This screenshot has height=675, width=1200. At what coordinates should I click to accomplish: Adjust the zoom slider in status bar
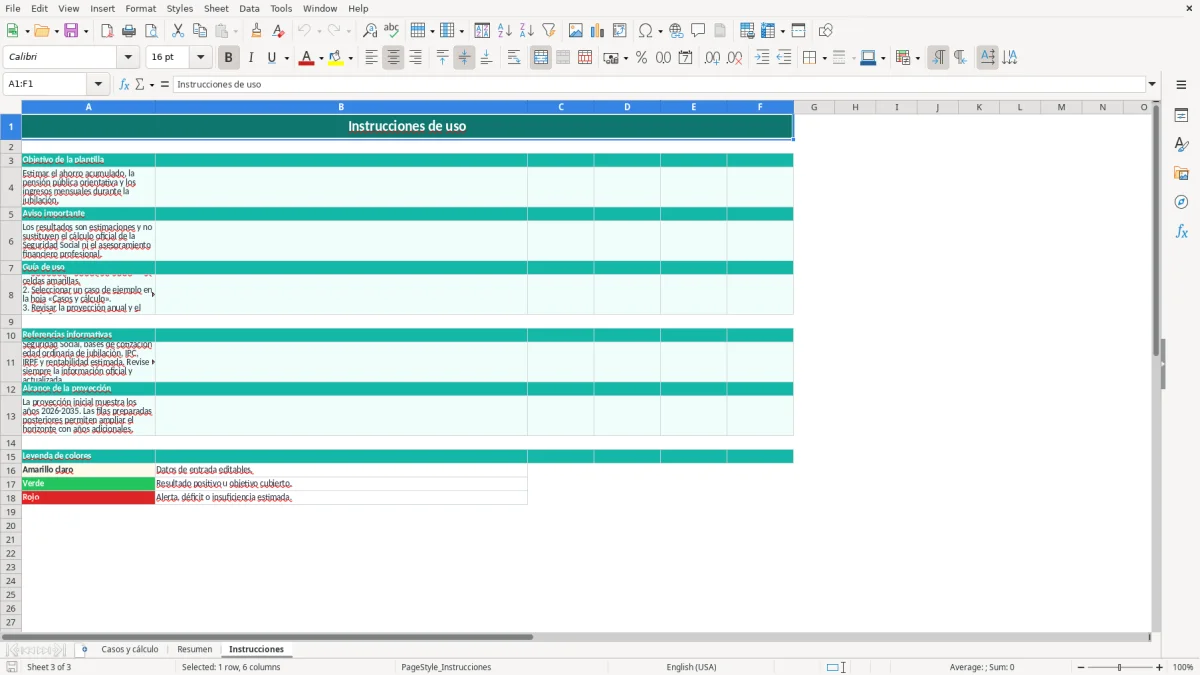pos(1120,667)
